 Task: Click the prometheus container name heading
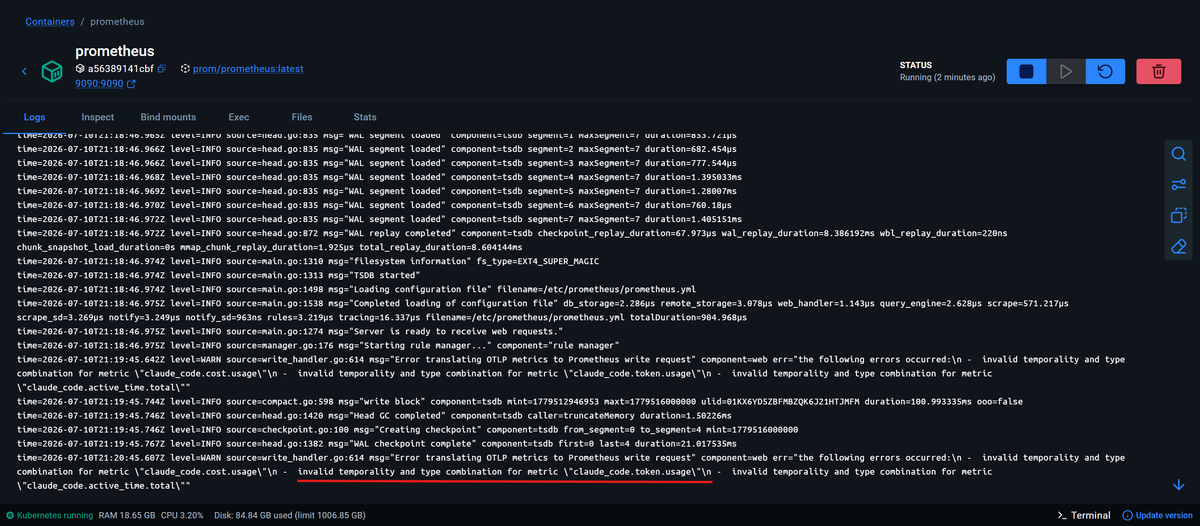tap(116, 52)
